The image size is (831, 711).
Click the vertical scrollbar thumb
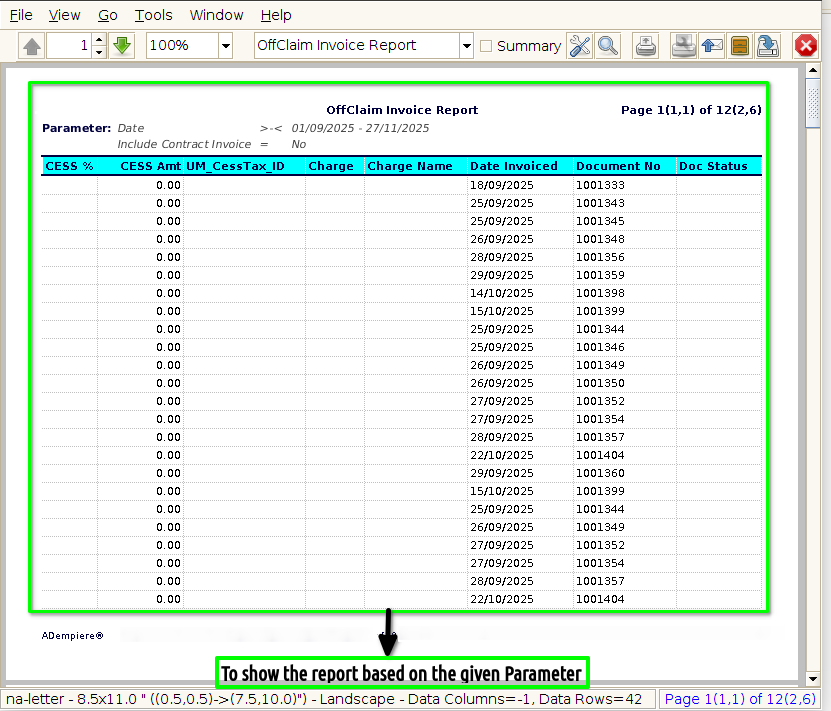(813, 103)
